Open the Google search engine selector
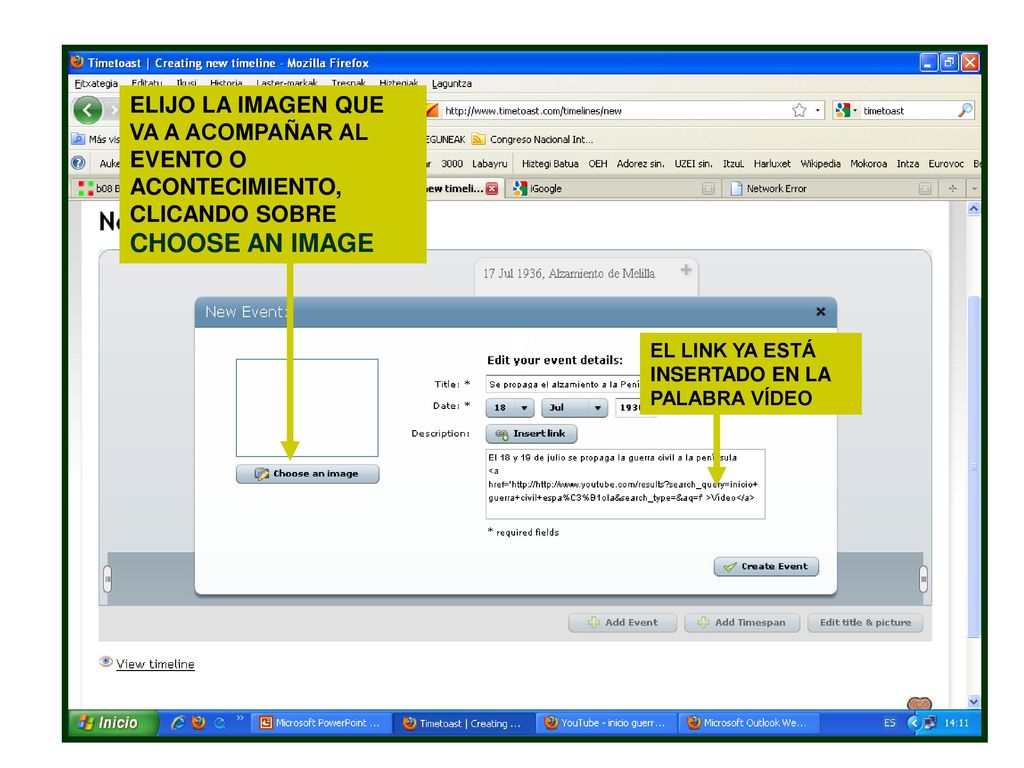 [846, 110]
